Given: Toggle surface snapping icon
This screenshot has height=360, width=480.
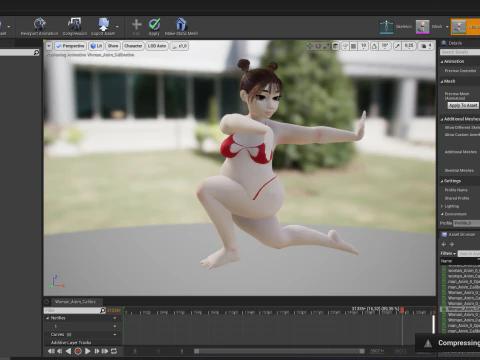Looking at the screenshot, I should click(x=346, y=46).
